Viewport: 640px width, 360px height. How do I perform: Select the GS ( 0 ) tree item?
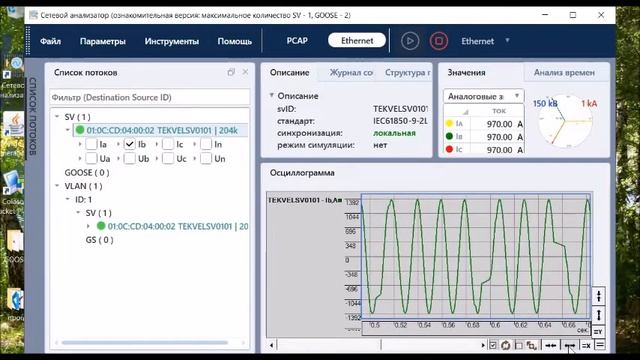point(99,240)
